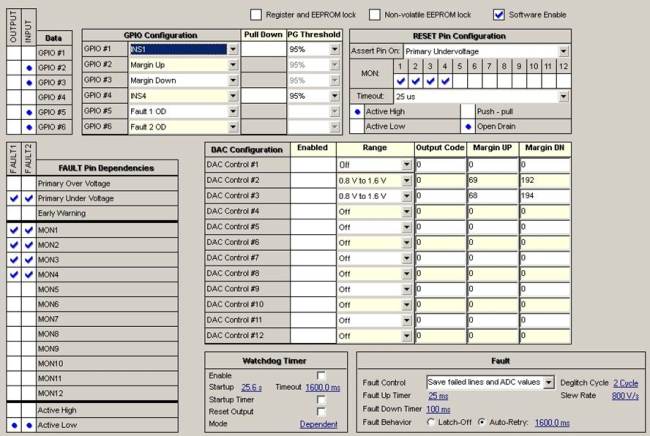The width and height of the screenshot is (650, 436).
Task: Click DAC Control #2 Margin UP field
Action: point(491,180)
